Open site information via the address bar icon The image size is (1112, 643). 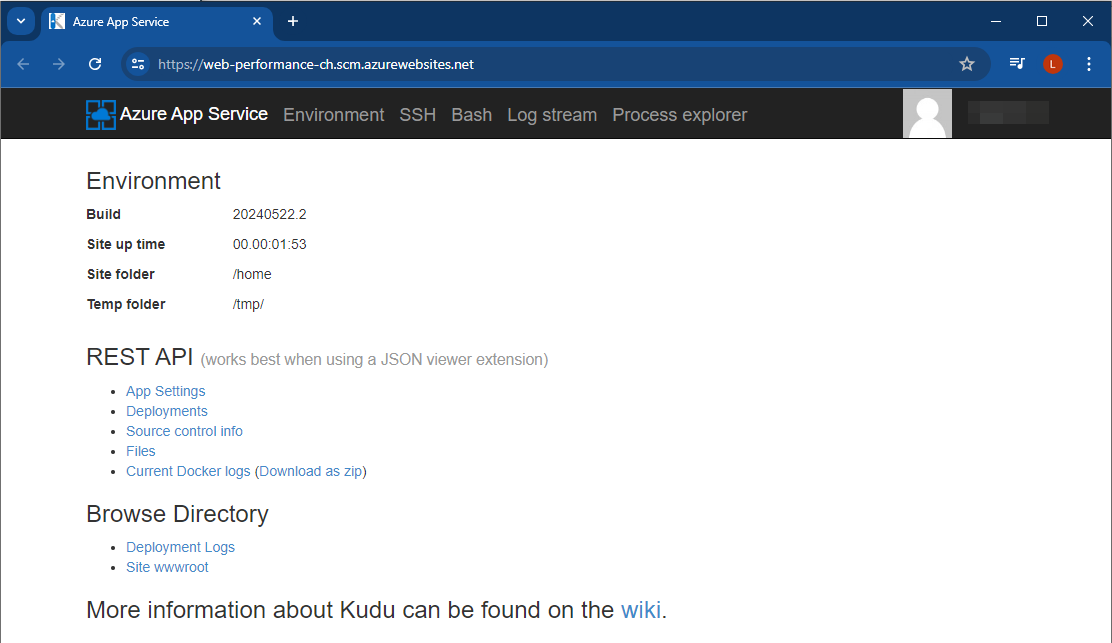pyautogui.click(x=137, y=63)
